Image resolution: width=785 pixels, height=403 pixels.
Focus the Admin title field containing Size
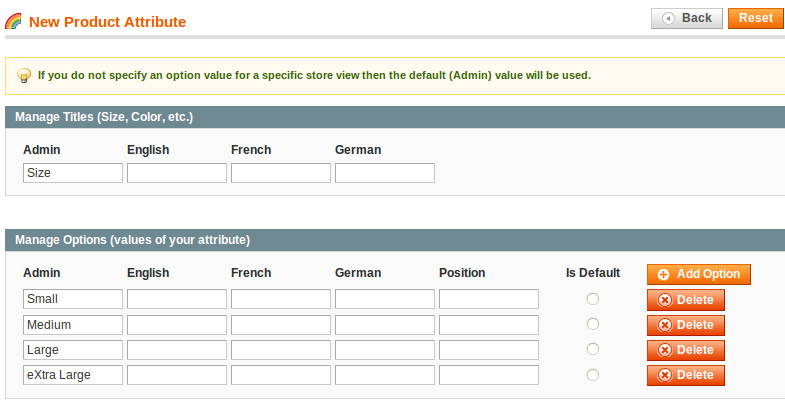(x=73, y=173)
